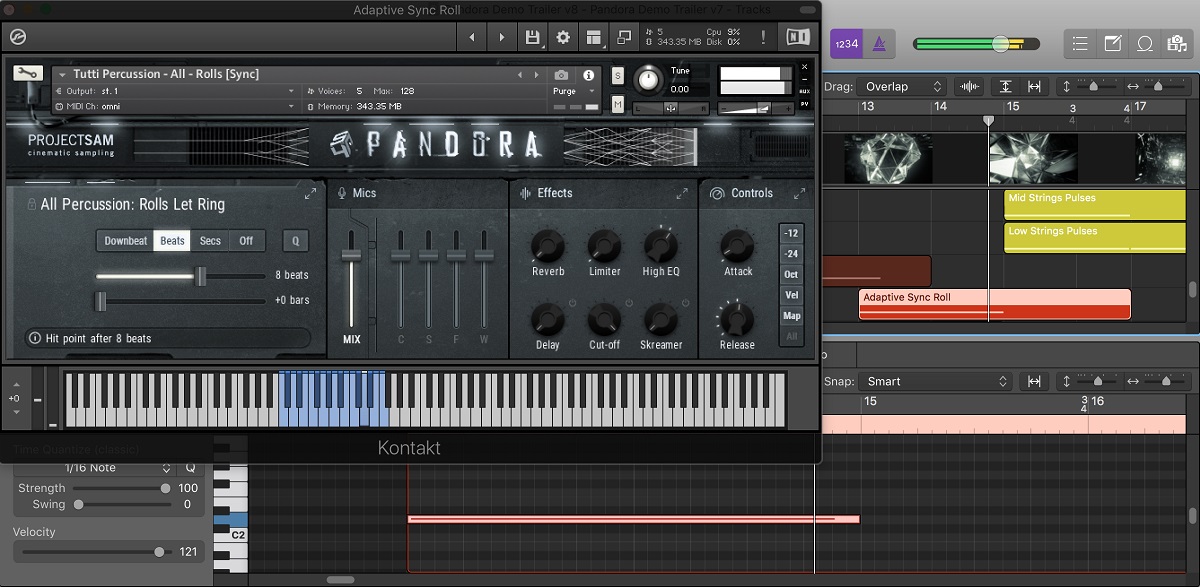Open Logic list editors button
The height and width of the screenshot is (587, 1200).
pos(1080,43)
